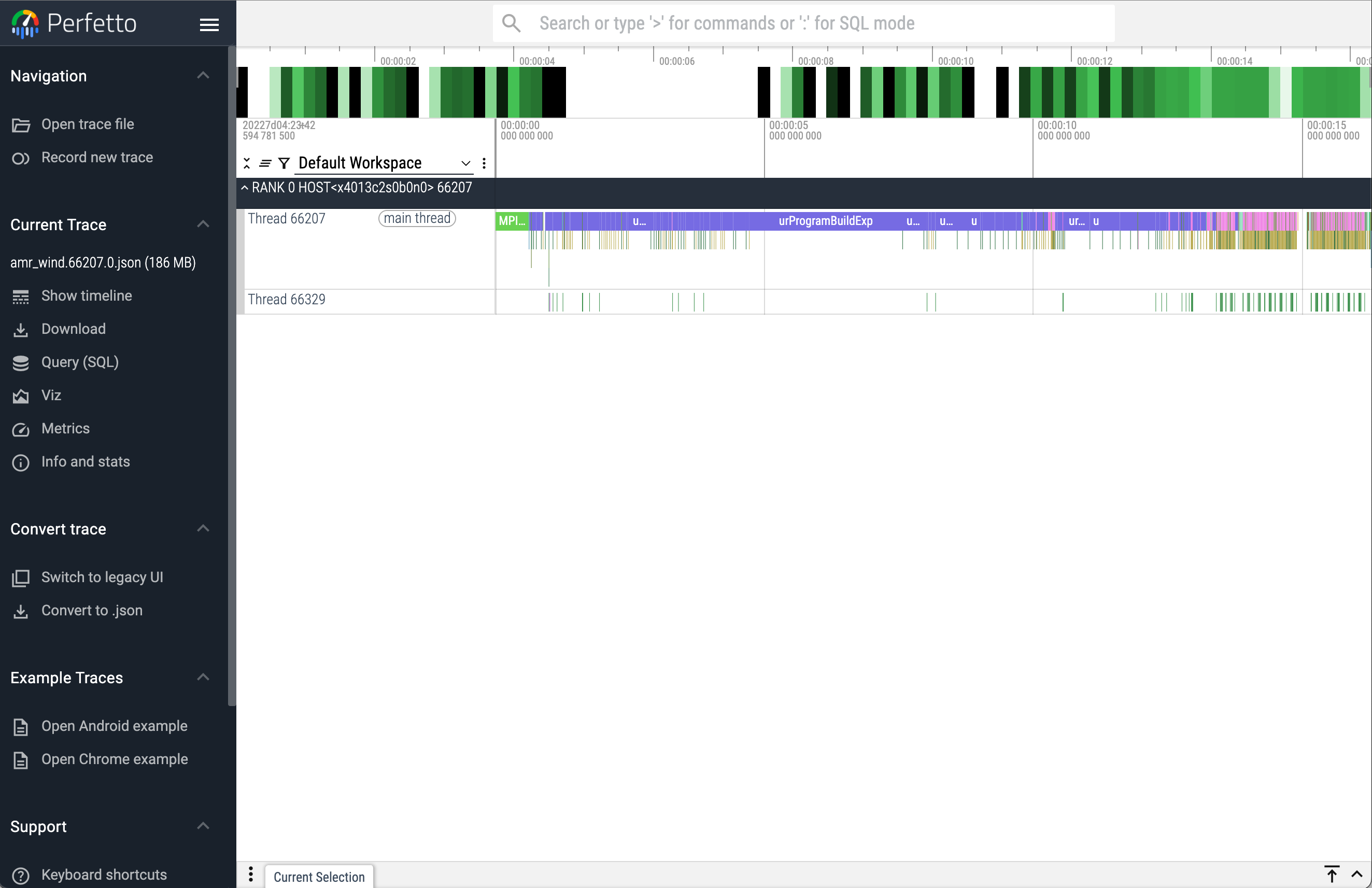This screenshot has height=888, width=1372.
Task: Click Switch to legacy UI link
Action: click(x=102, y=578)
